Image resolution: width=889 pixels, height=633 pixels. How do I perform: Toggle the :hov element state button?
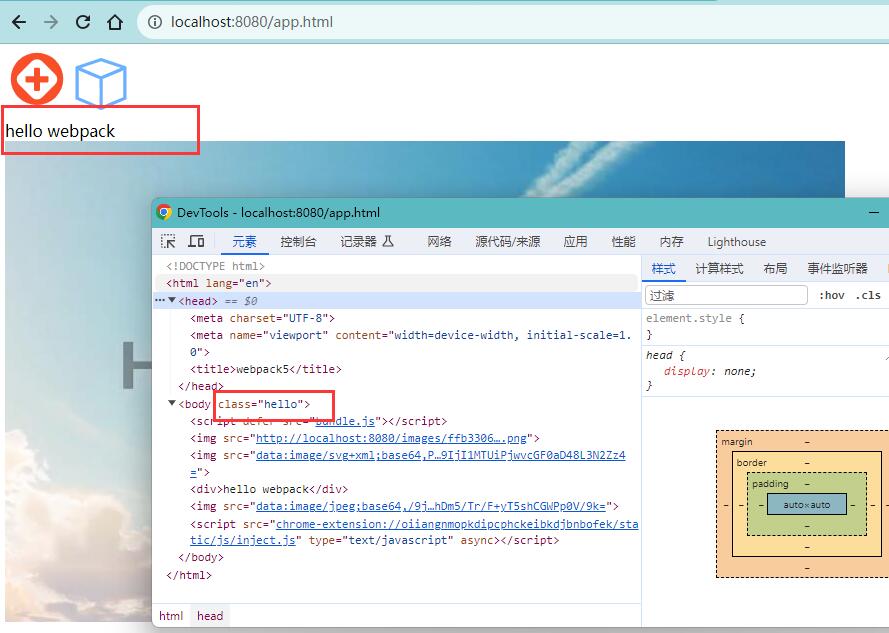832,296
